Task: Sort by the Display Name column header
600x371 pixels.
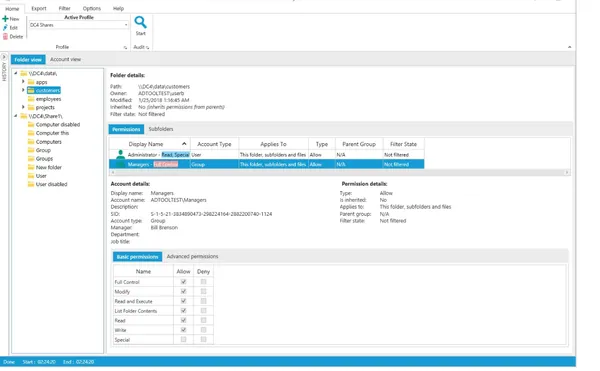Action: pos(150,144)
